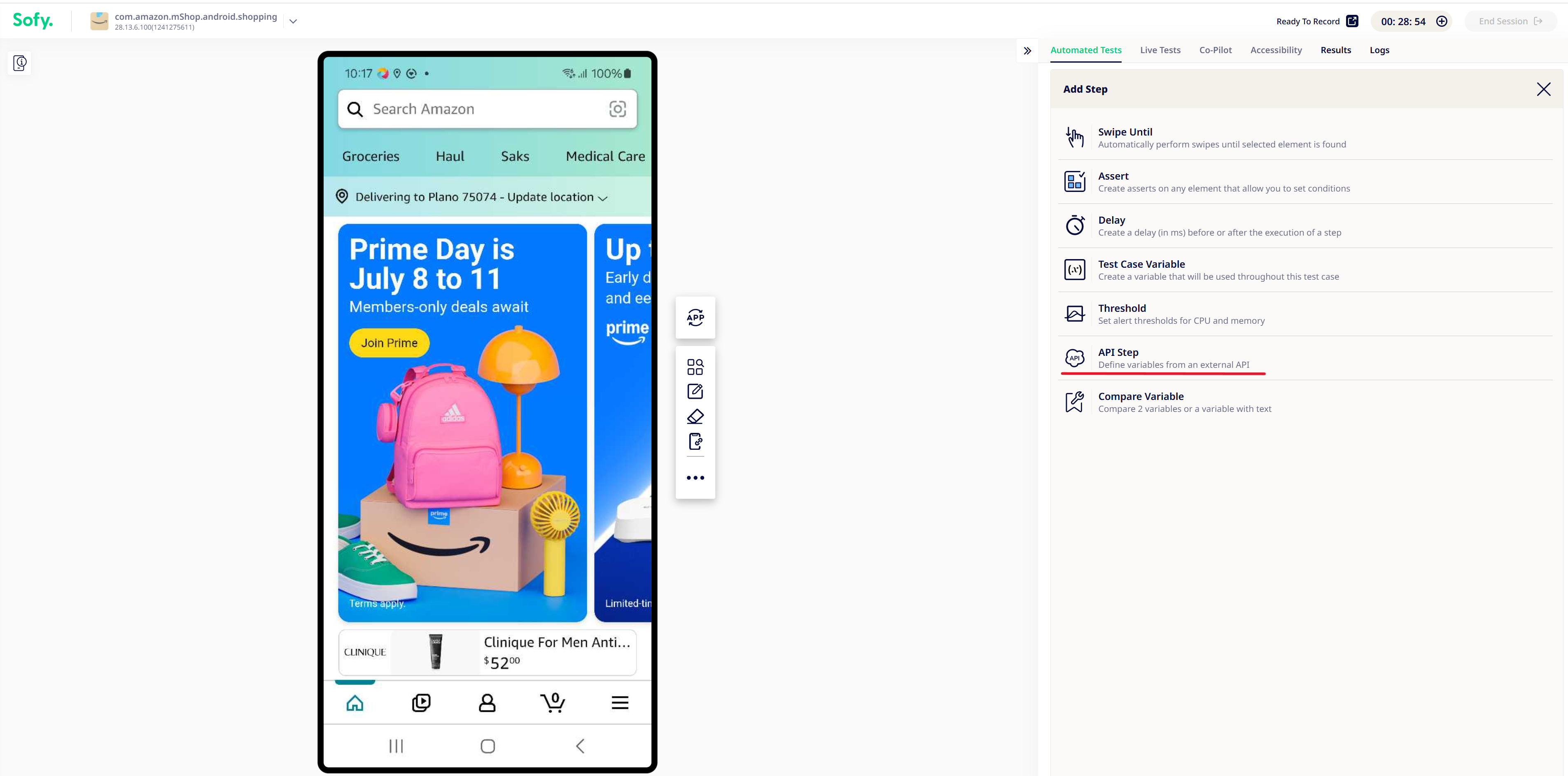1568x776 pixels.
Task: Tap the Amazon video inspire icon
Action: [420, 703]
